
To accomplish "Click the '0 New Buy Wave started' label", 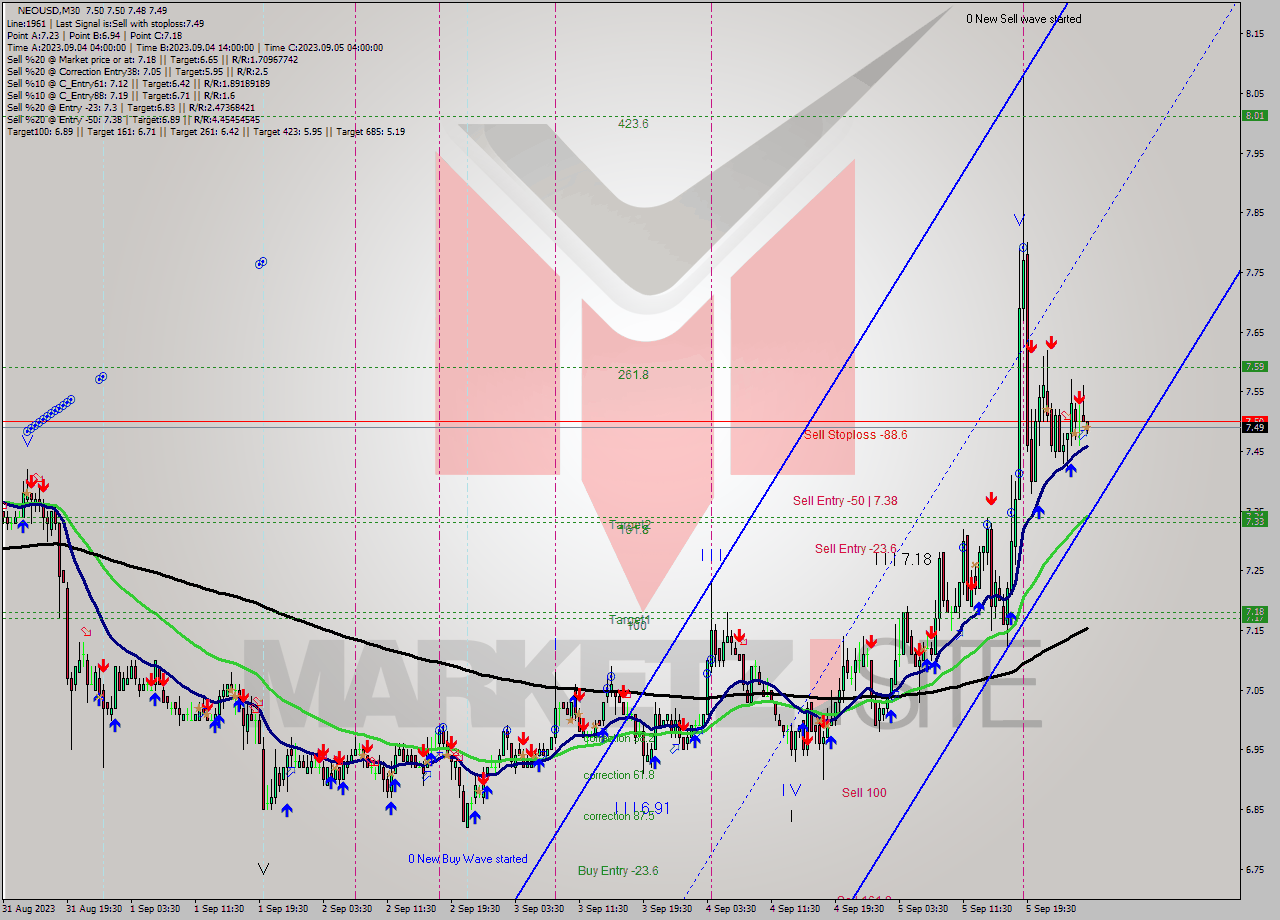I will coord(467,859).
